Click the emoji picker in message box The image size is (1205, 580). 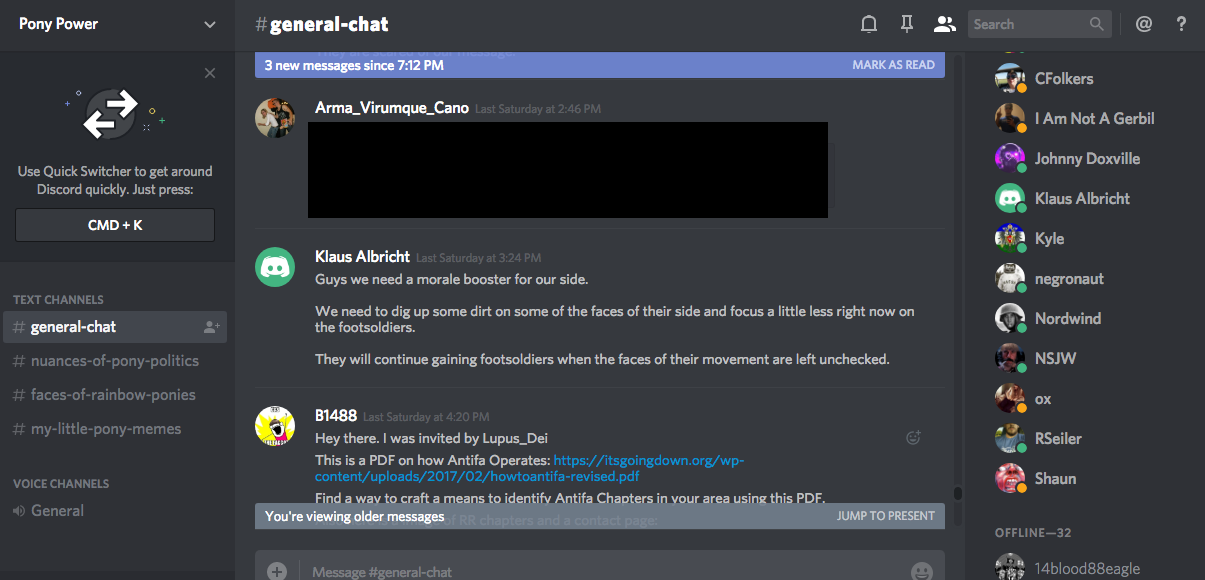click(921, 571)
